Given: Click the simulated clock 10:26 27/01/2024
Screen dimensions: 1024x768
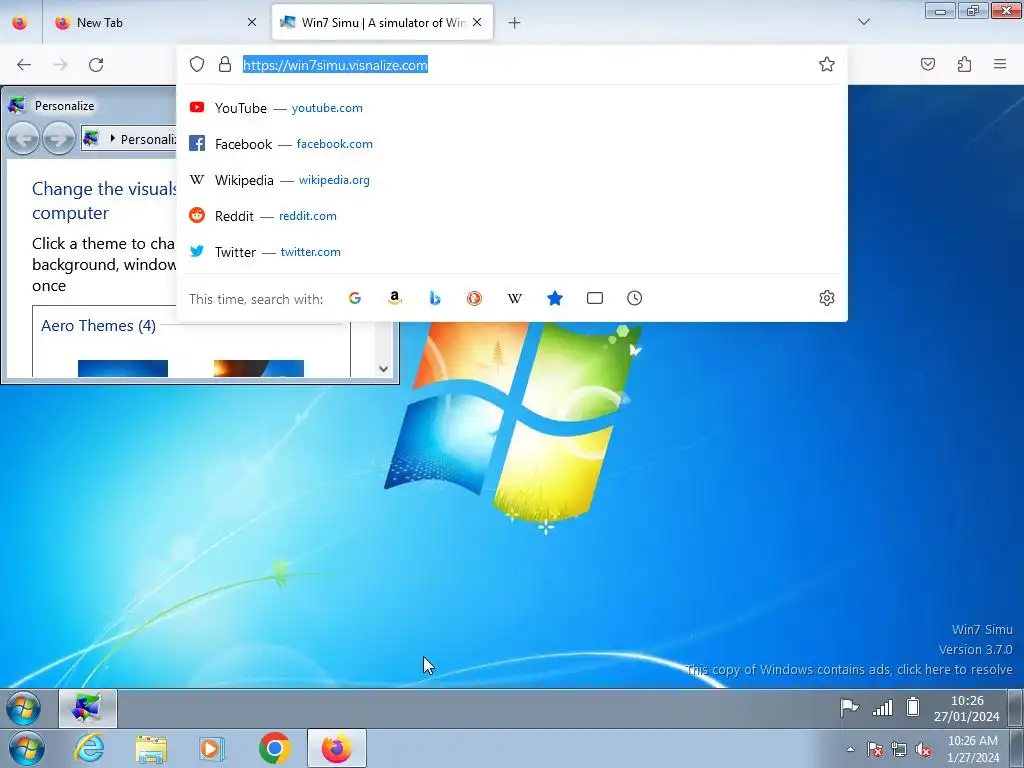Looking at the screenshot, I should tap(967, 709).
